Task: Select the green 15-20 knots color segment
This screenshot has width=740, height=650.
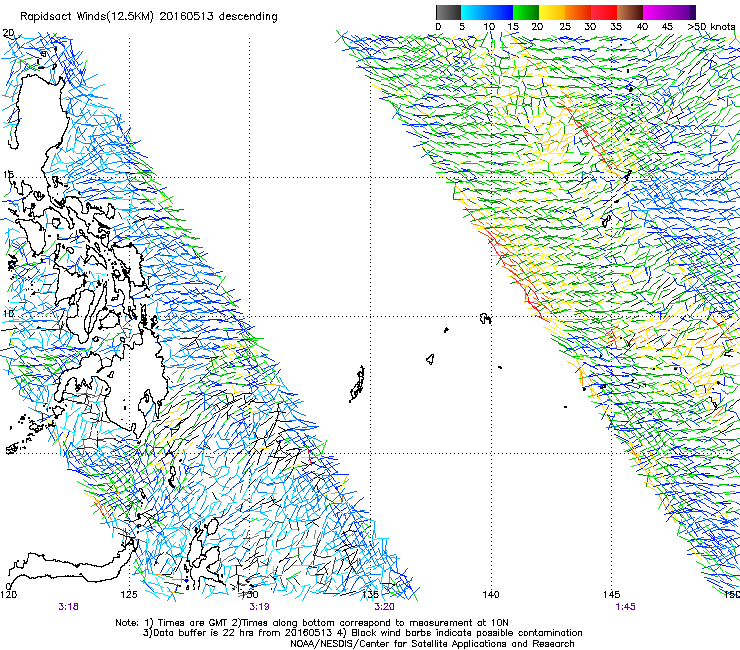Action: [526, 12]
